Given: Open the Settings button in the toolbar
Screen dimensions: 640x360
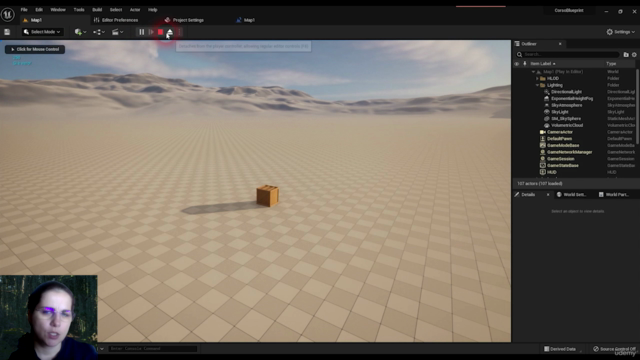Looking at the screenshot, I should [x=620, y=32].
